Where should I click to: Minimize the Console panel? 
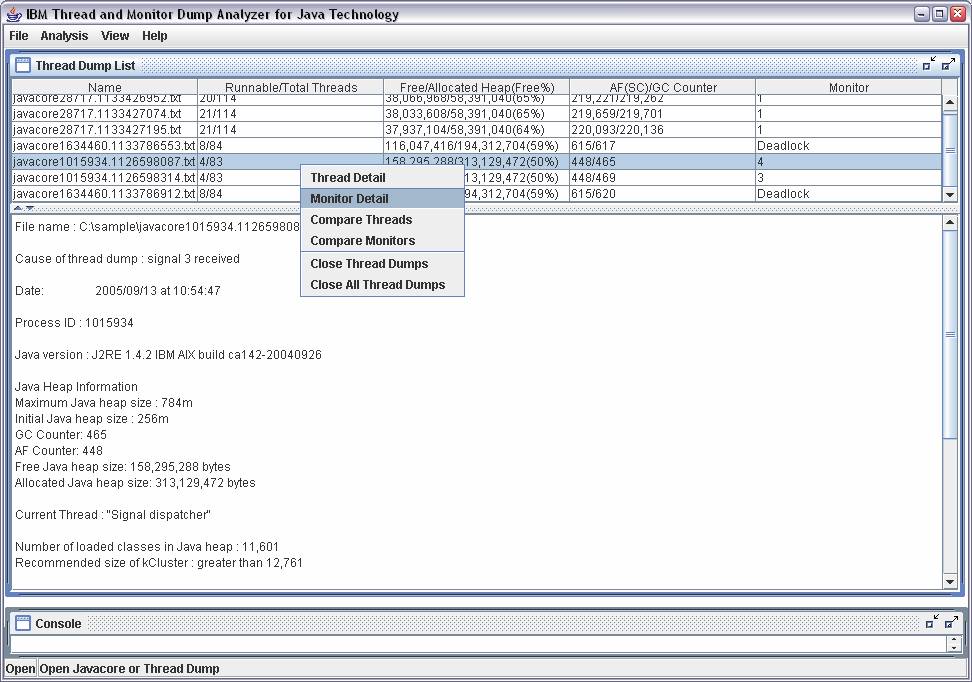tap(931, 622)
